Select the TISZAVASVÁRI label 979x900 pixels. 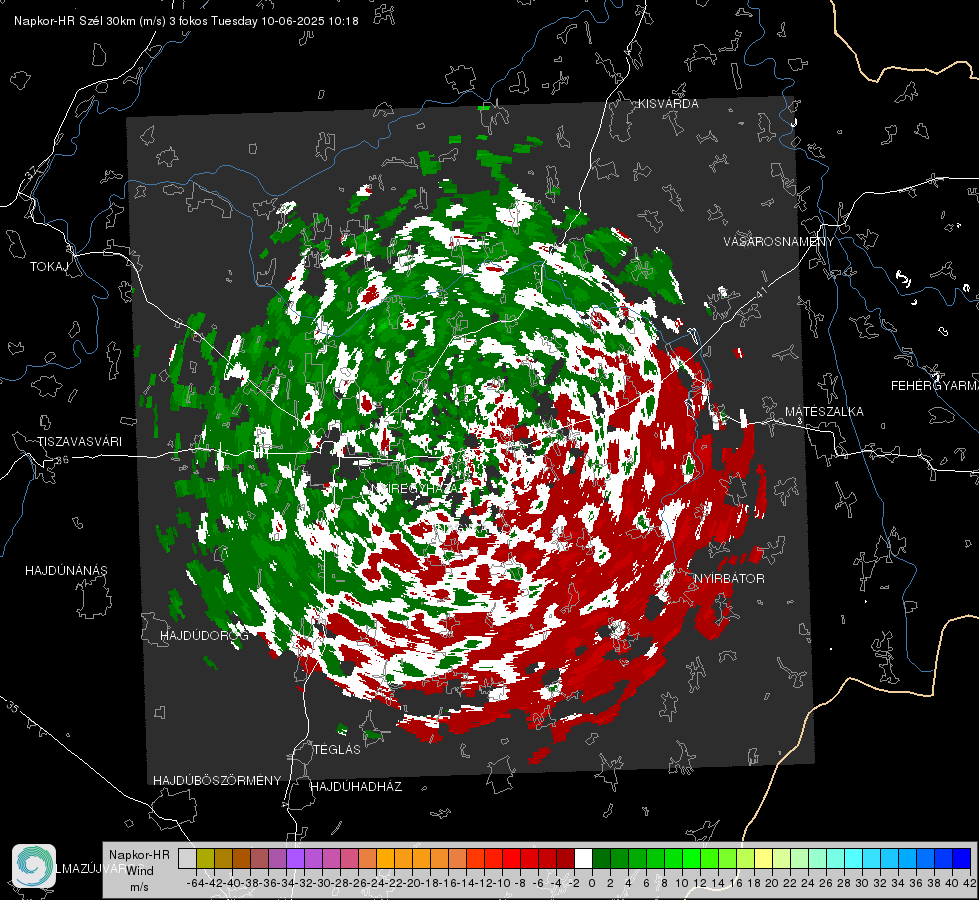pyautogui.click(x=79, y=442)
